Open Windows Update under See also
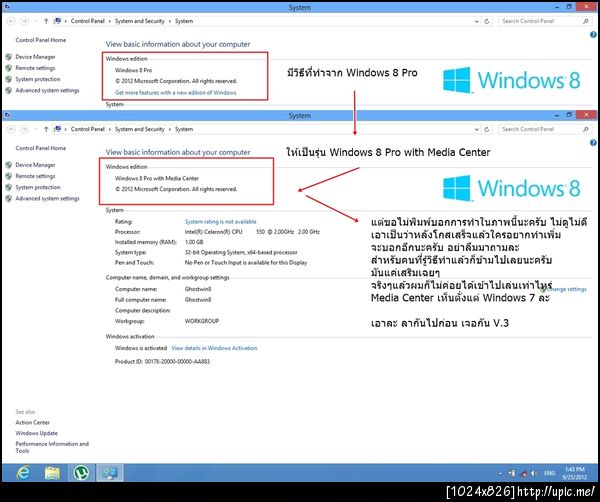The height and width of the screenshot is (502, 600). click(x=36, y=433)
